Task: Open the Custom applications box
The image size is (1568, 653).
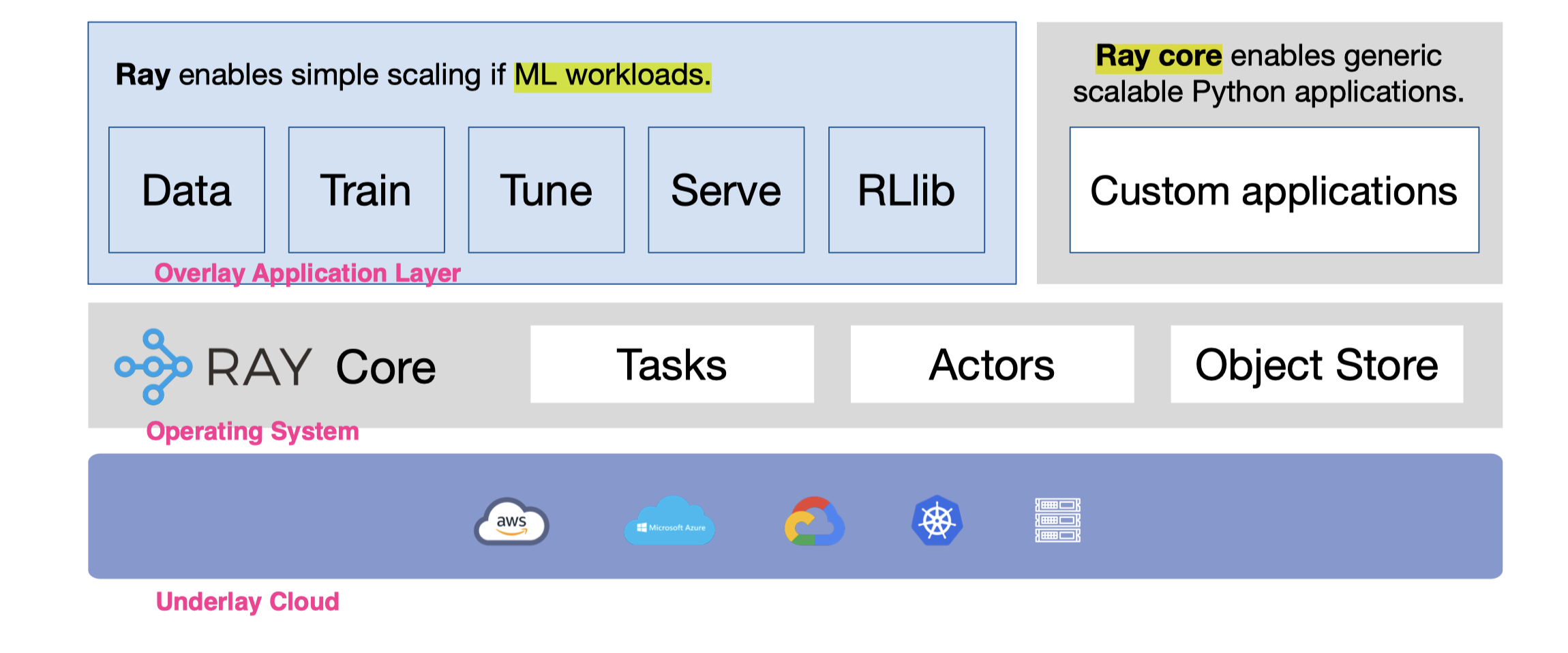Action: tap(1273, 190)
